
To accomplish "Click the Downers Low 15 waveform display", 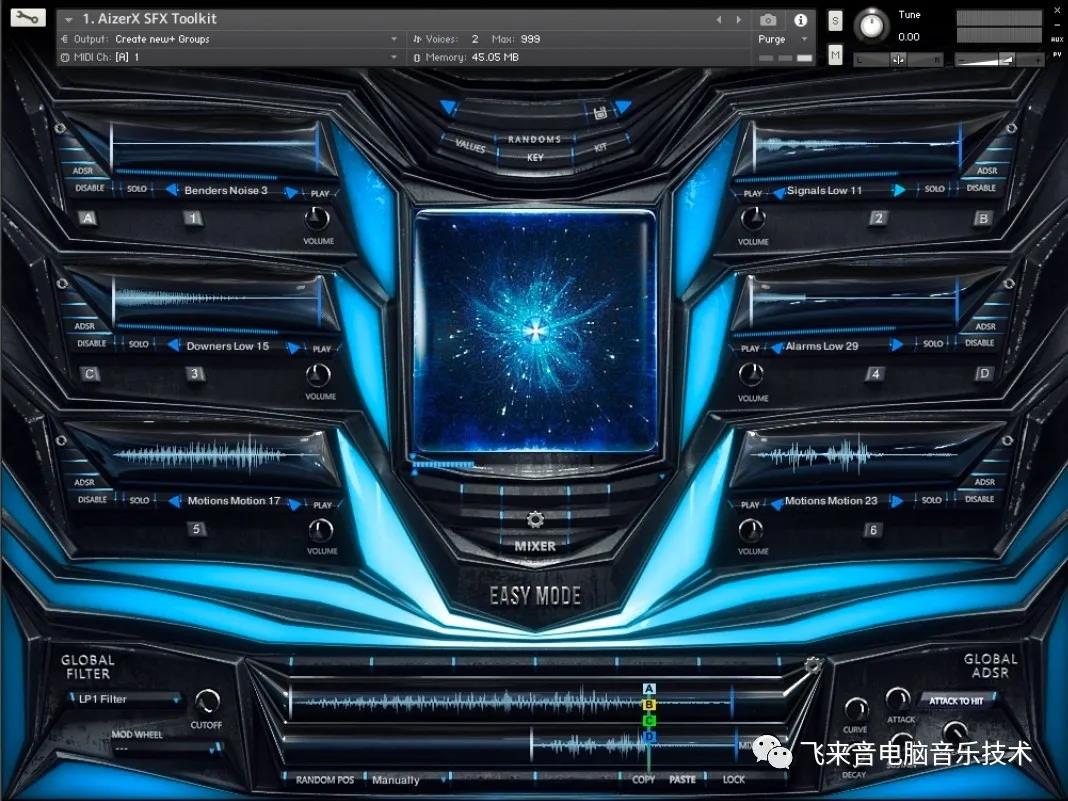I will point(218,299).
